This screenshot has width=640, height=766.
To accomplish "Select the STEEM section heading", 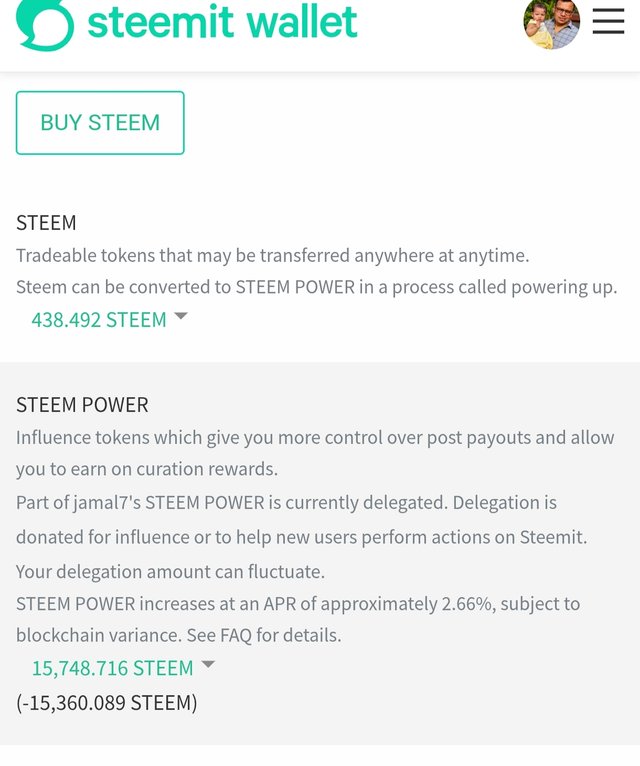I will tap(46, 223).
